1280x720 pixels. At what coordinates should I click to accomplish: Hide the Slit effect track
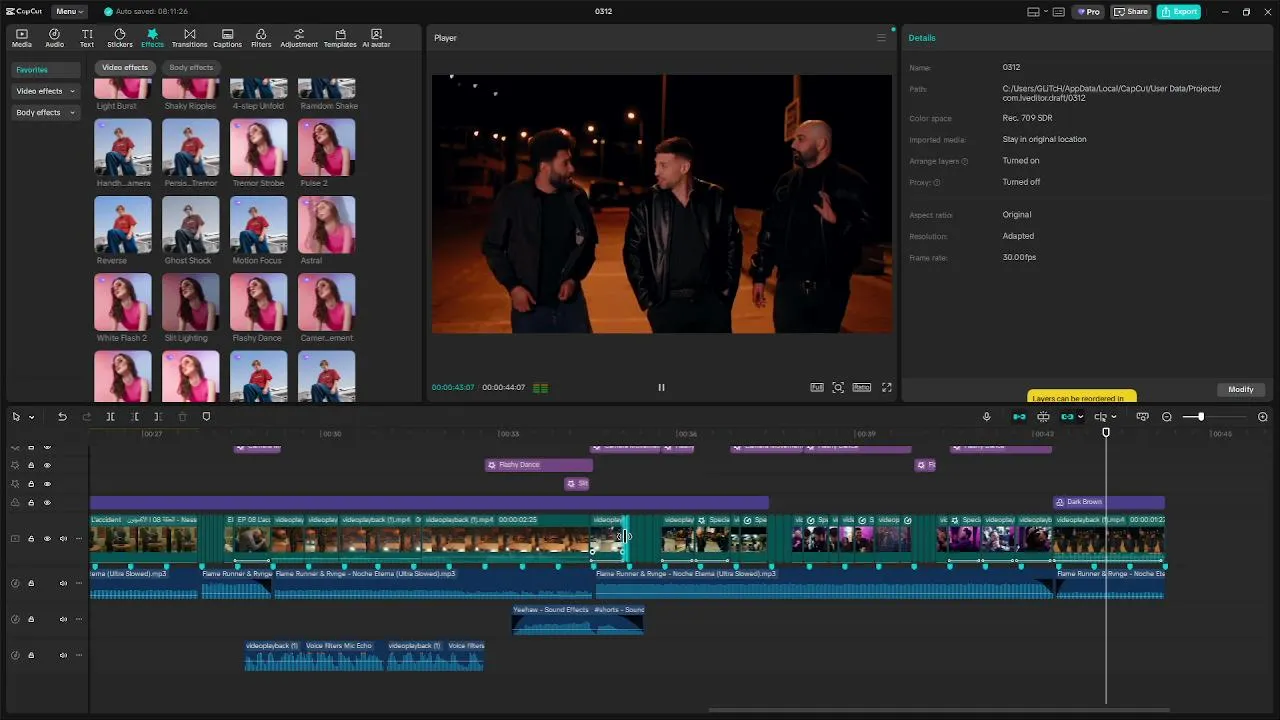coord(47,484)
